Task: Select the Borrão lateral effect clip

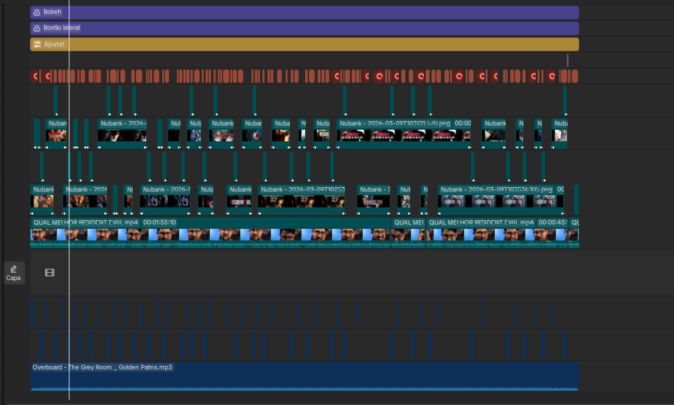Action: pyautogui.click(x=300, y=28)
